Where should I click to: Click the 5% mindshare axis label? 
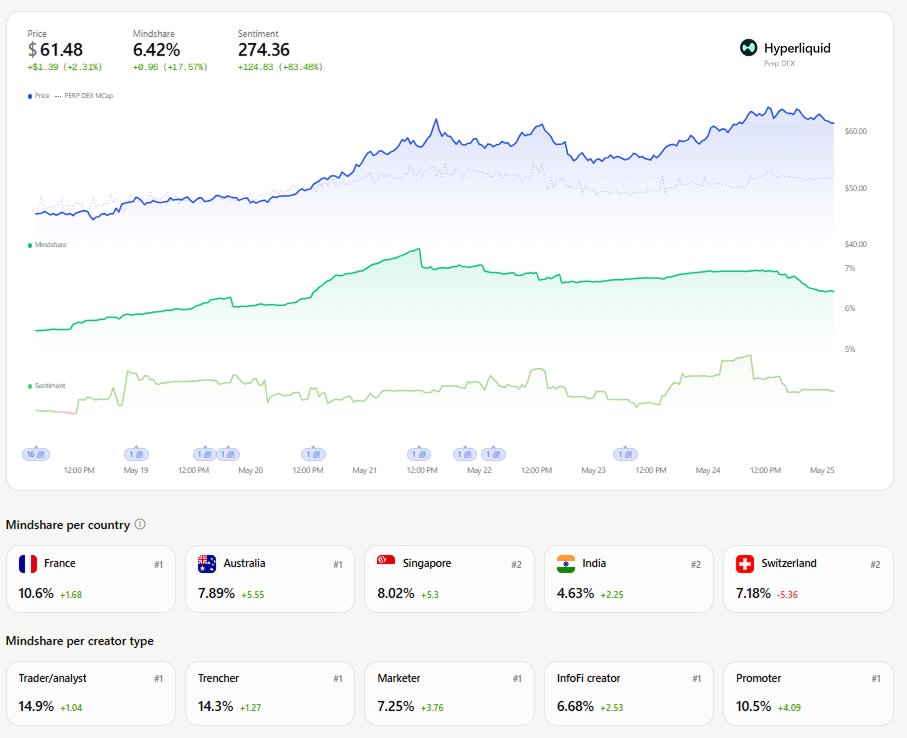[850, 349]
